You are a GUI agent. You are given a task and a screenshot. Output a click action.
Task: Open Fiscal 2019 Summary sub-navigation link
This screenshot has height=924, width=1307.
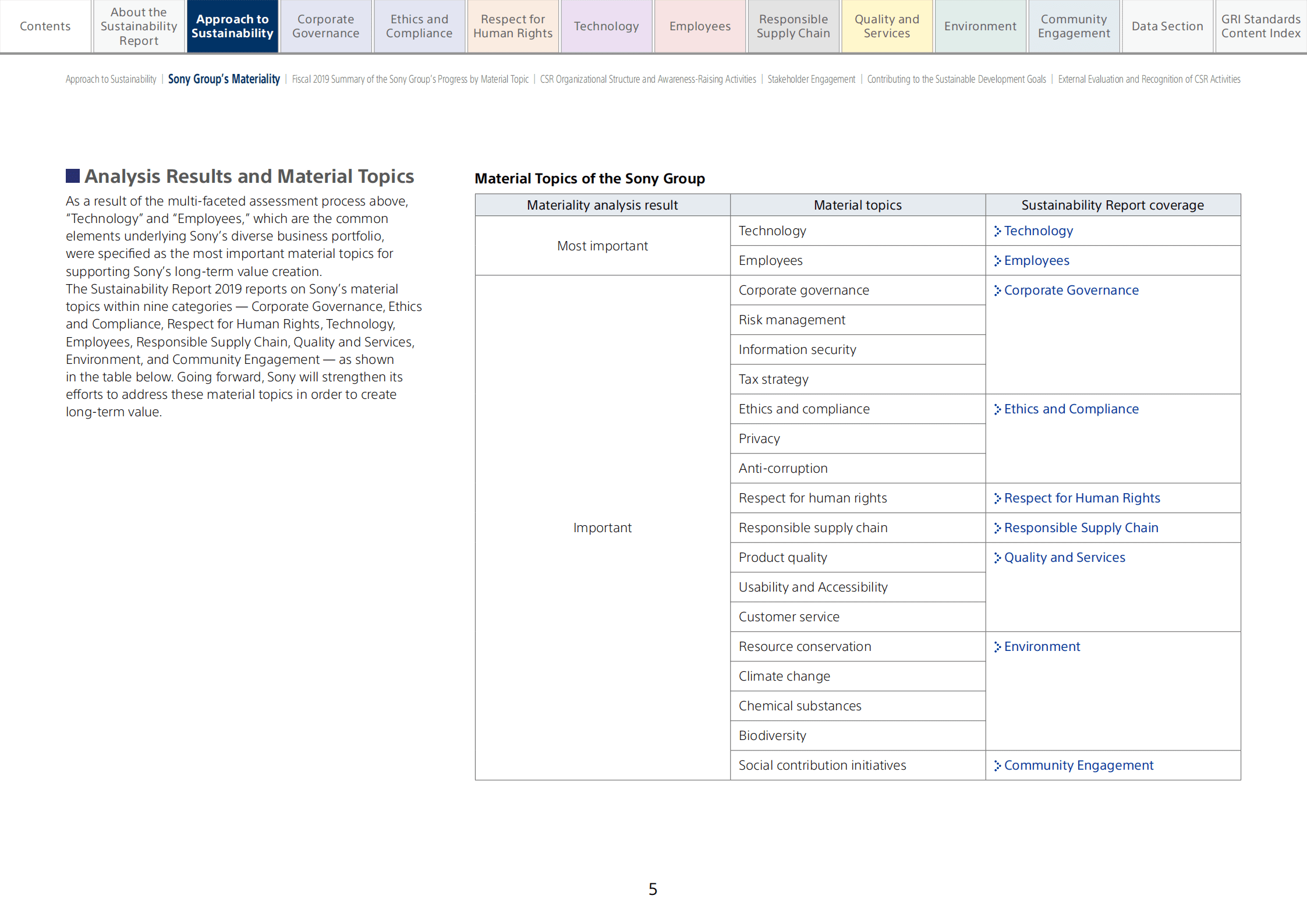tap(410, 79)
